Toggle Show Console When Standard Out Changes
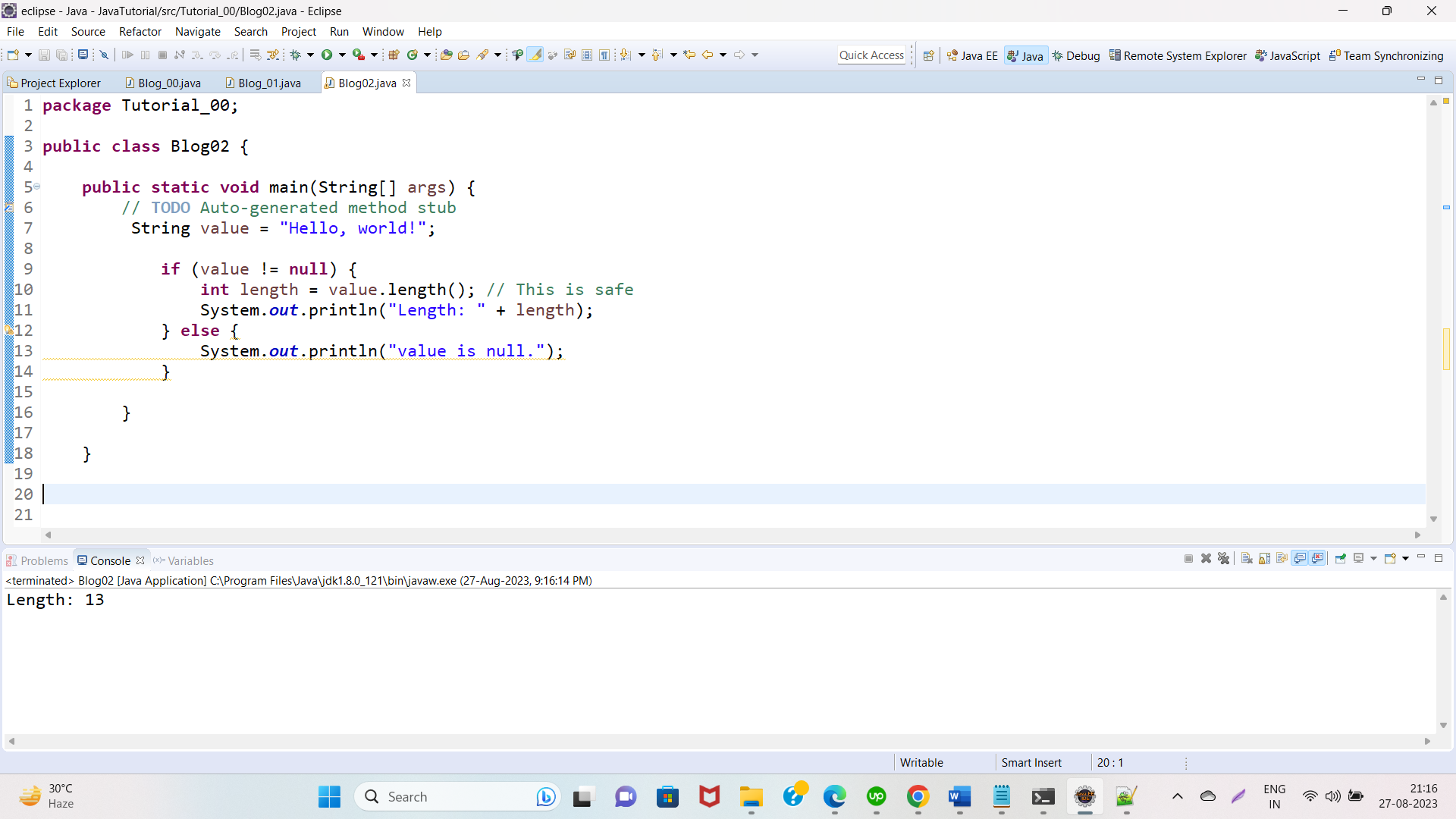The width and height of the screenshot is (1456, 819). tap(1299, 559)
